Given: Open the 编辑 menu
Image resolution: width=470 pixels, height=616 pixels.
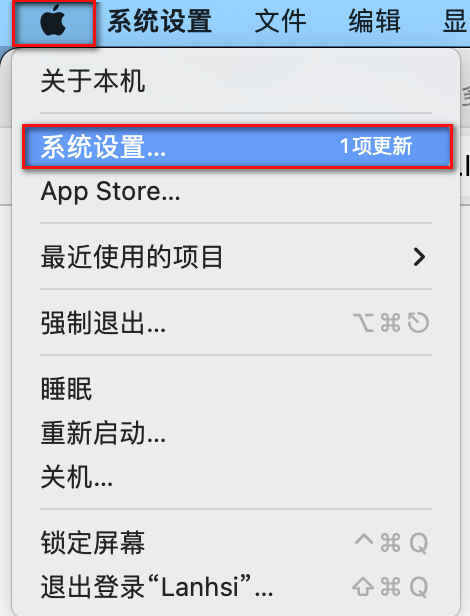Looking at the screenshot, I should [x=374, y=22].
